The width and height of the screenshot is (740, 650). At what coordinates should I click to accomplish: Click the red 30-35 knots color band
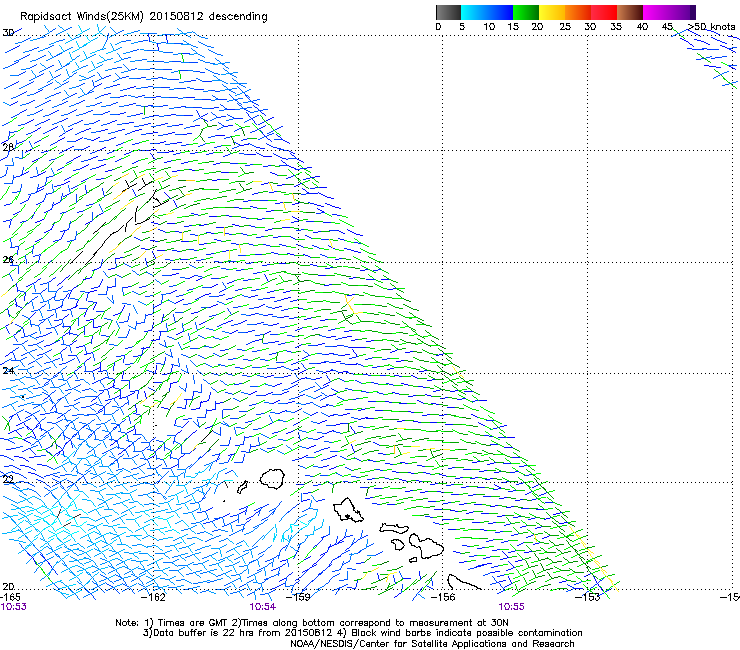click(604, 12)
